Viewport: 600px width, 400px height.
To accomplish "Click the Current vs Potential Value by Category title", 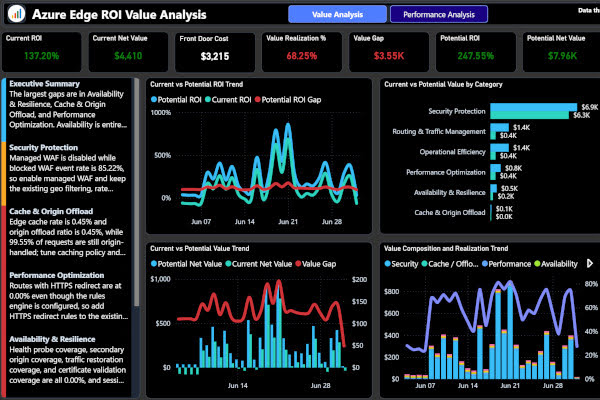I will [x=443, y=84].
